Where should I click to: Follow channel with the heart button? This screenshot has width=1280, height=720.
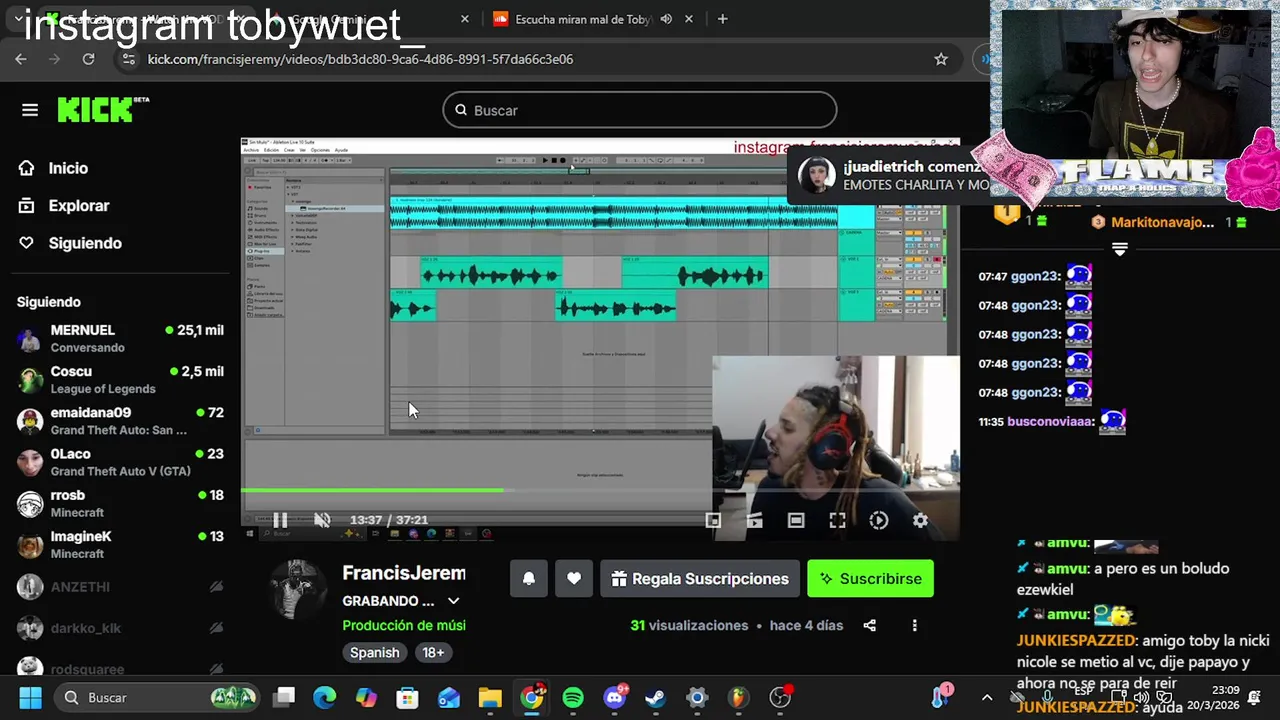click(574, 578)
